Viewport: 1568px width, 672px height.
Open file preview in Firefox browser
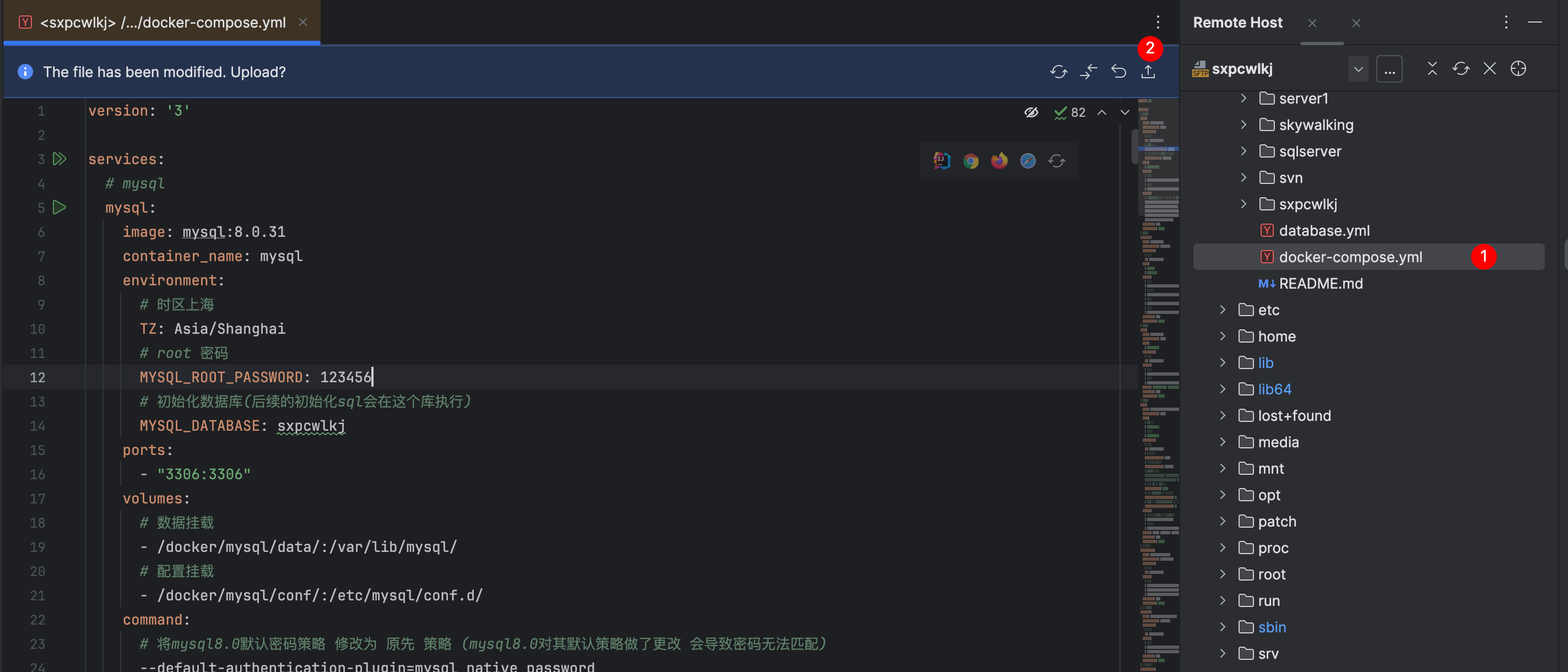pyautogui.click(x=999, y=161)
